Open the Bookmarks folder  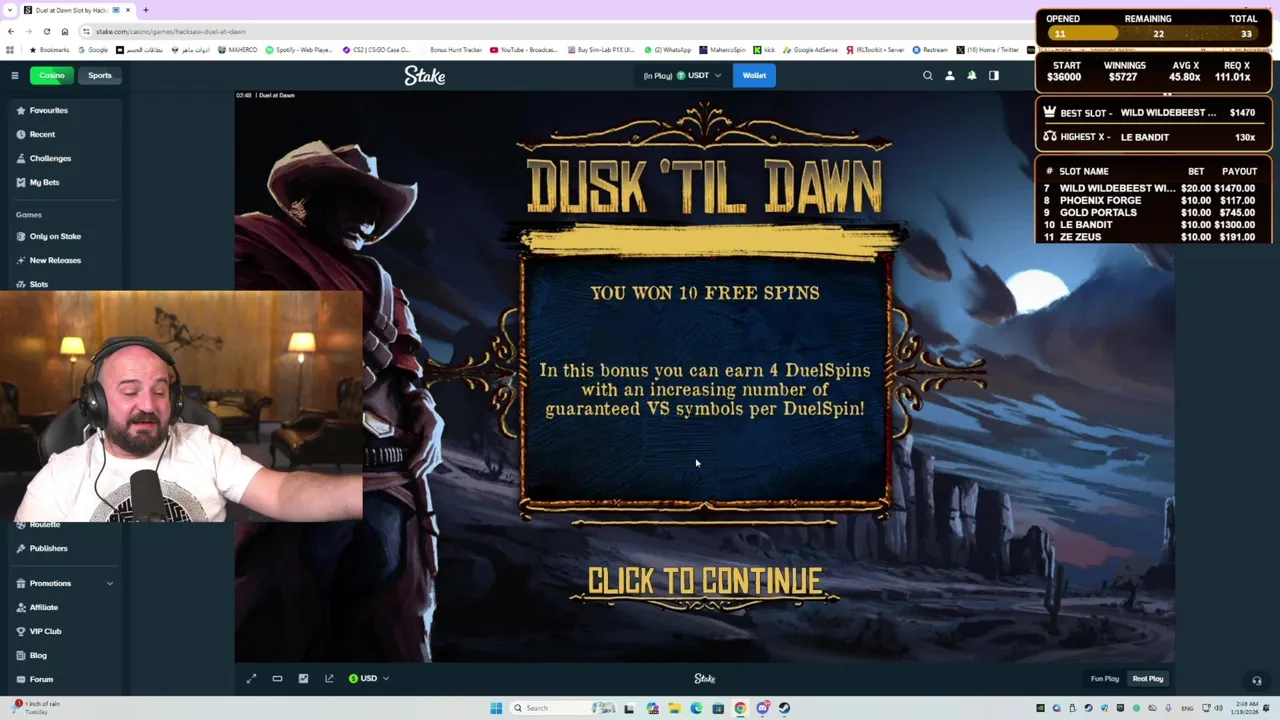[50, 49]
